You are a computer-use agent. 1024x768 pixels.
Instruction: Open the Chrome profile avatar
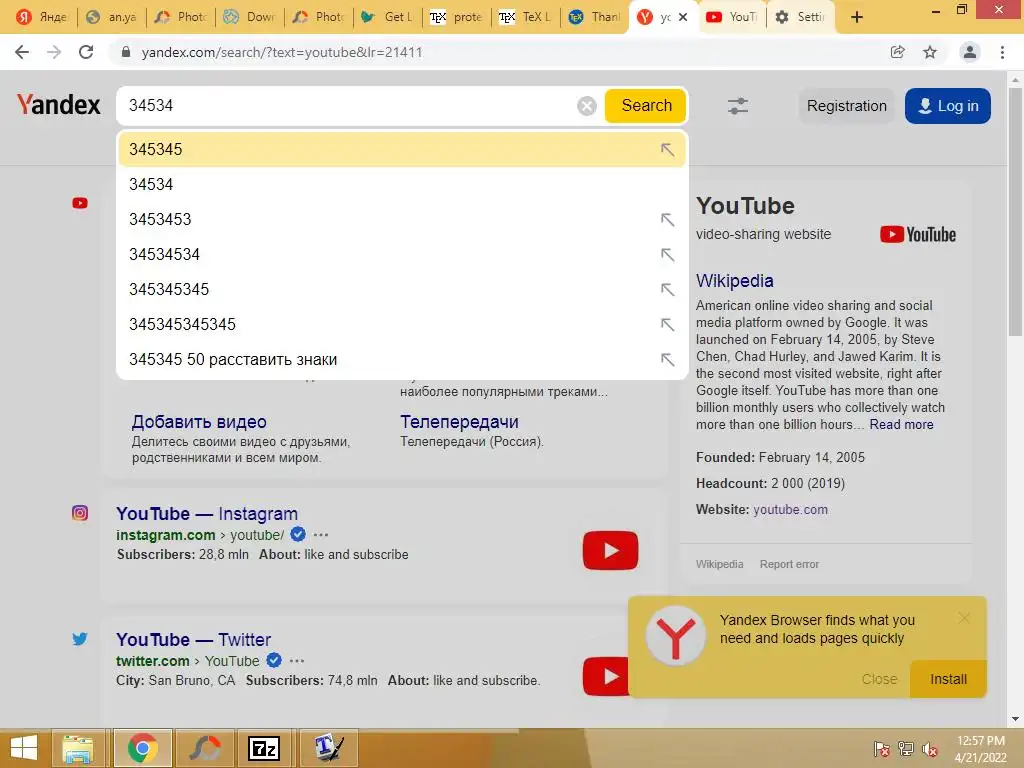pos(970,52)
